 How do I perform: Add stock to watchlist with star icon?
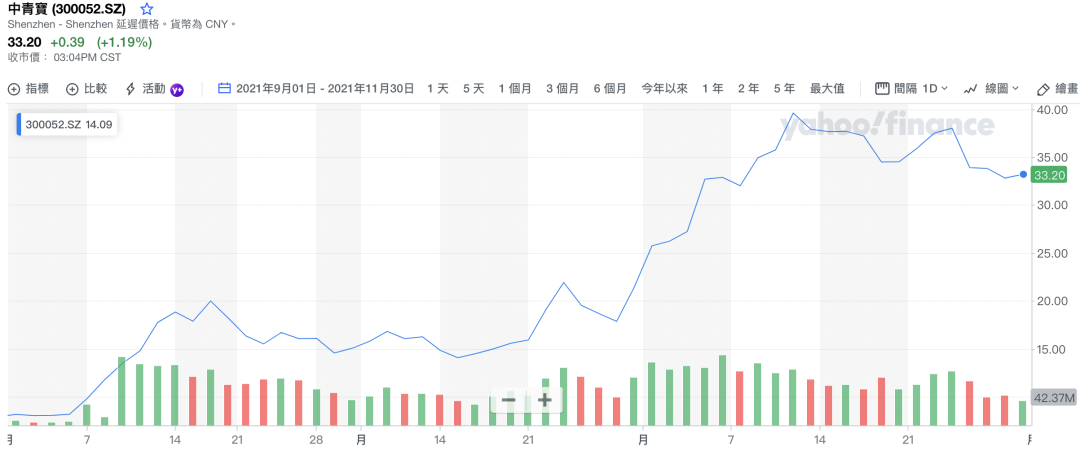click(147, 9)
